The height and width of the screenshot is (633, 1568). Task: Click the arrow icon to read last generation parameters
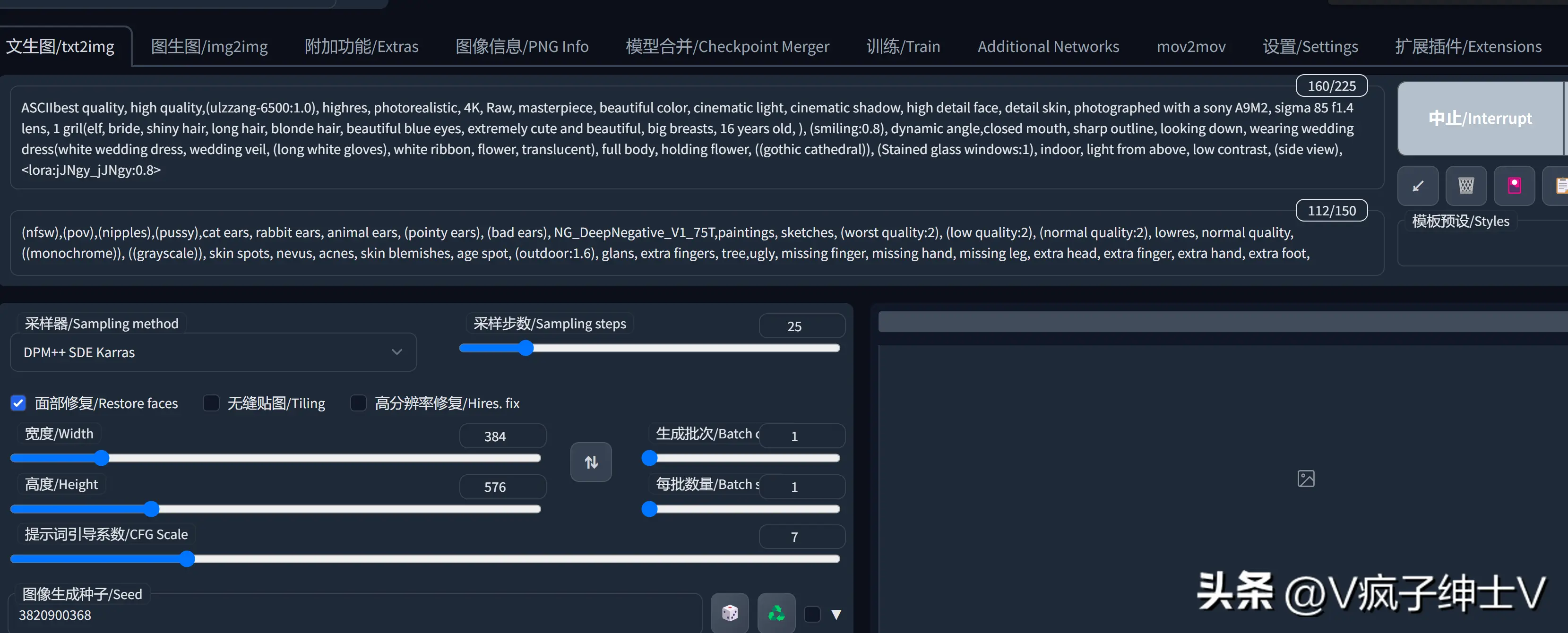click(x=1417, y=186)
